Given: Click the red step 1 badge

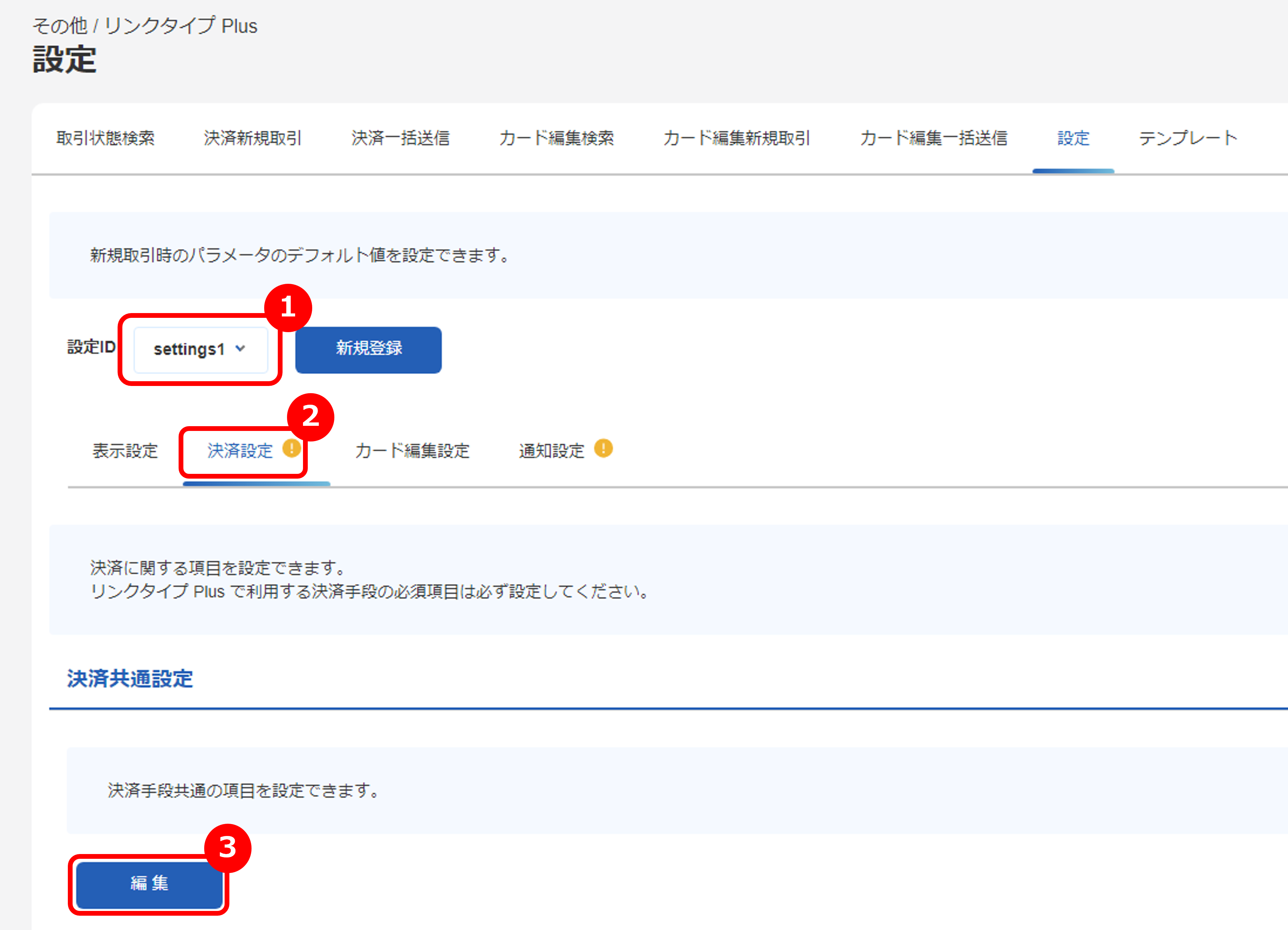Looking at the screenshot, I should pyautogui.click(x=288, y=308).
